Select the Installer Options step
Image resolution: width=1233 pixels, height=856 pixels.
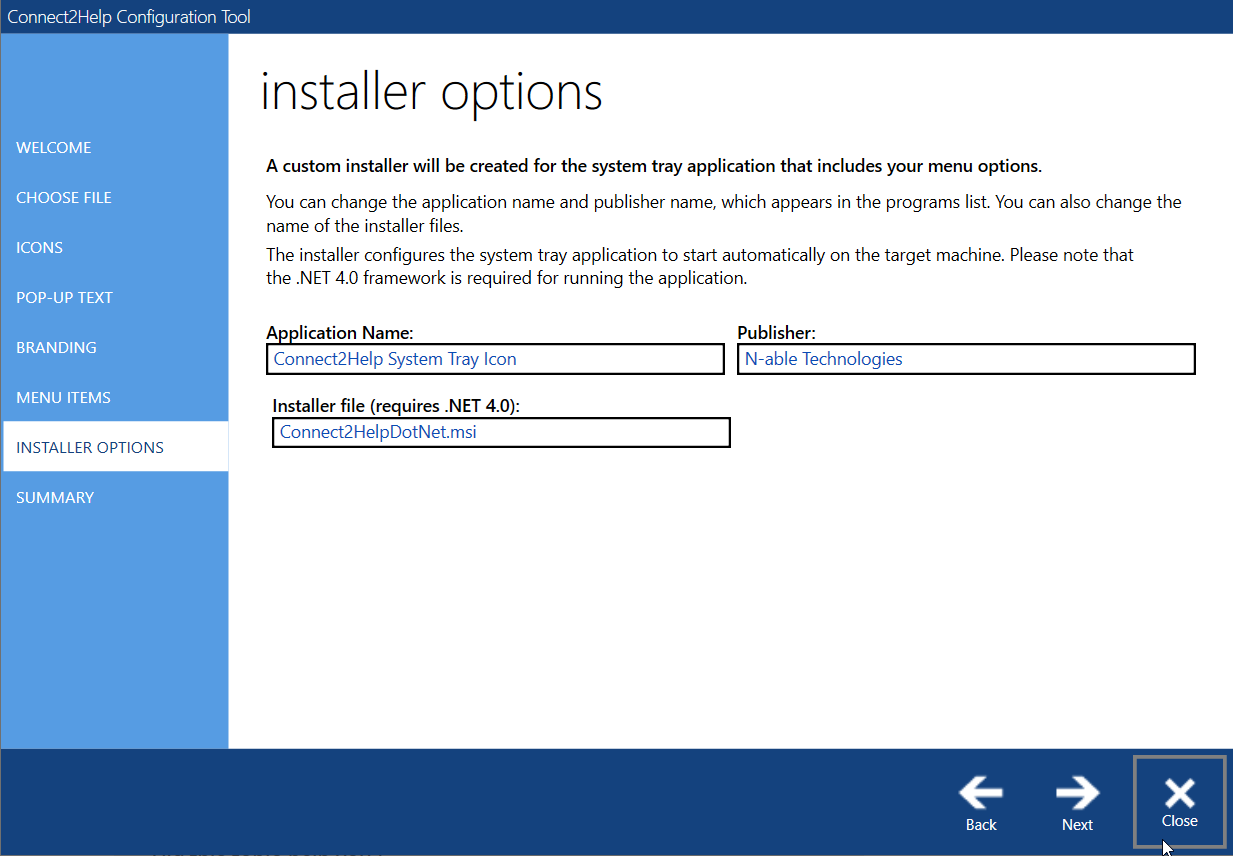click(90, 448)
